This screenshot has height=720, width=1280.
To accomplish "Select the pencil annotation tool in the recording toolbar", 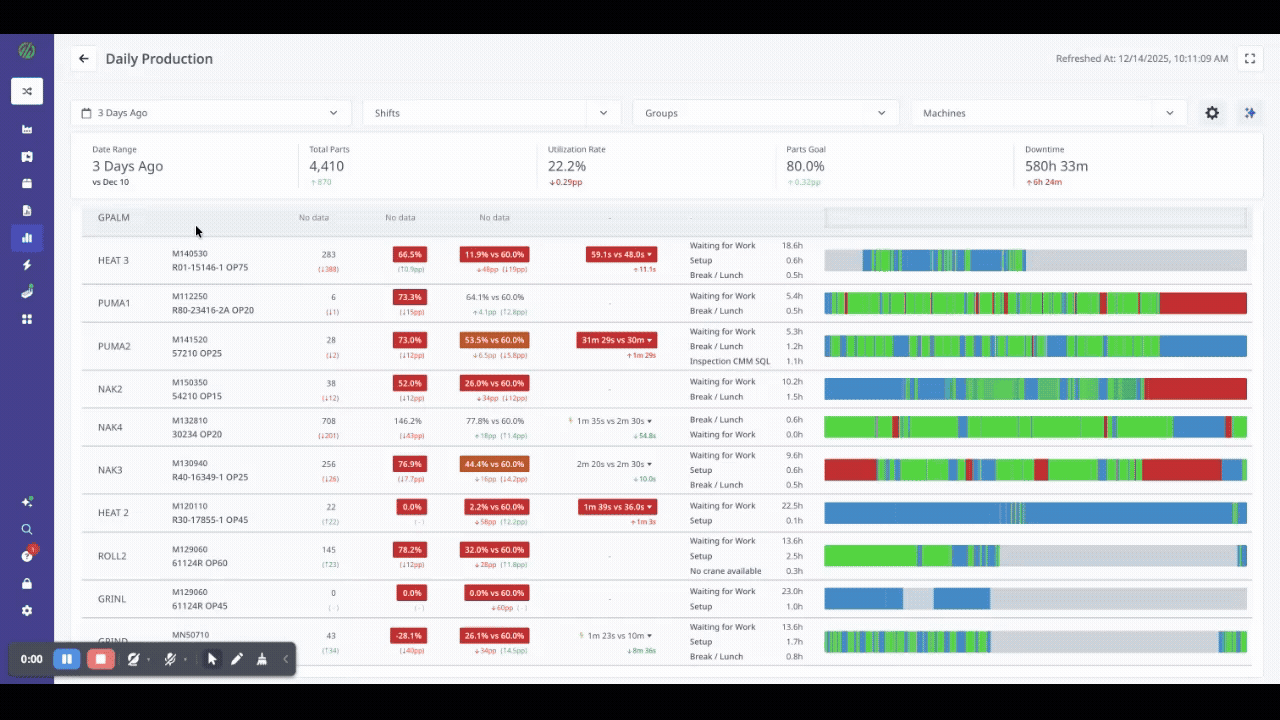I will click(x=237, y=659).
